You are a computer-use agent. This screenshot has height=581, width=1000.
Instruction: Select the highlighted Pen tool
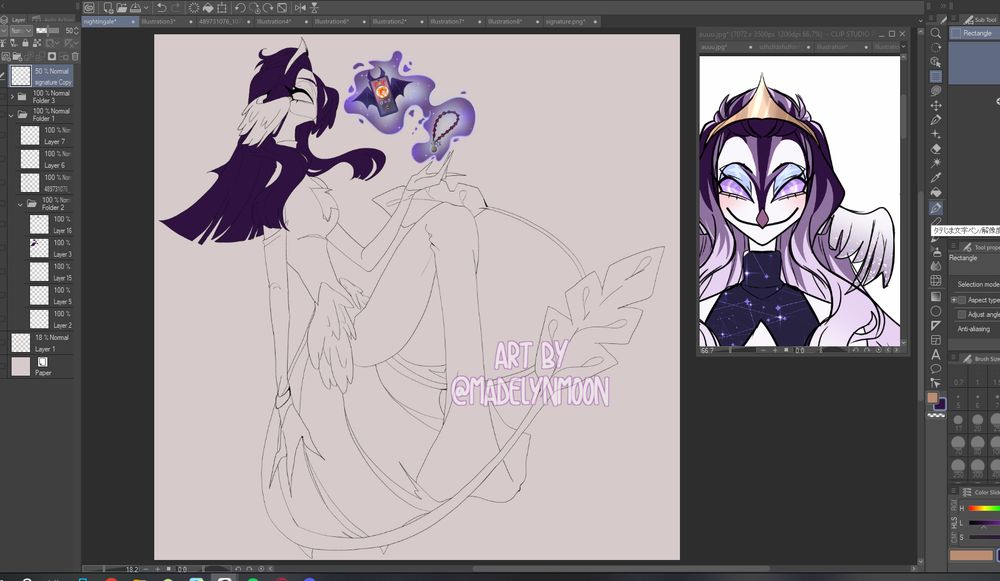click(936, 208)
